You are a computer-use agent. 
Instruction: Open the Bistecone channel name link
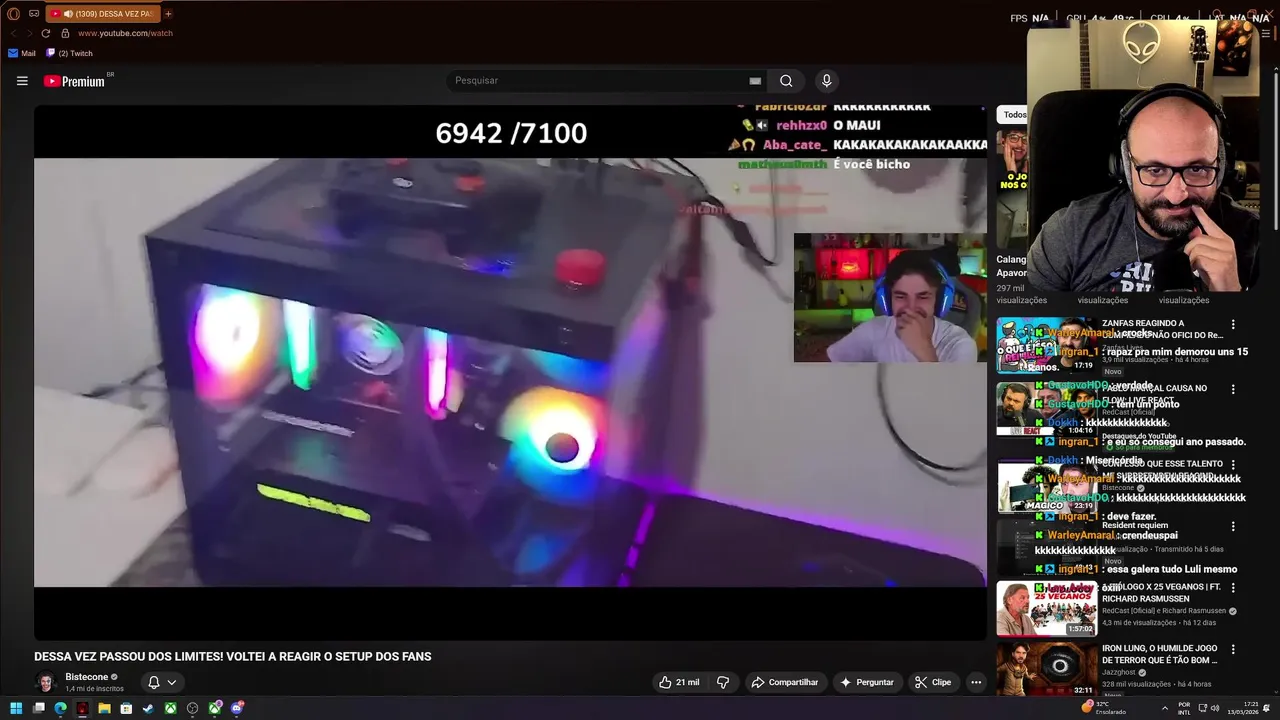pyautogui.click(x=86, y=677)
